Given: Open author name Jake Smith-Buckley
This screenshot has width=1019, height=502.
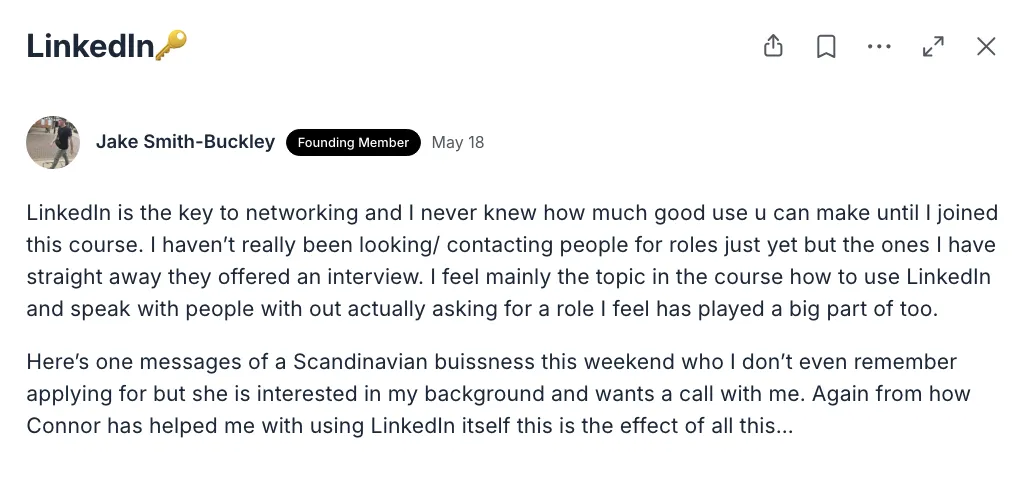Looking at the screenshot, I should (x=185, y=142).
